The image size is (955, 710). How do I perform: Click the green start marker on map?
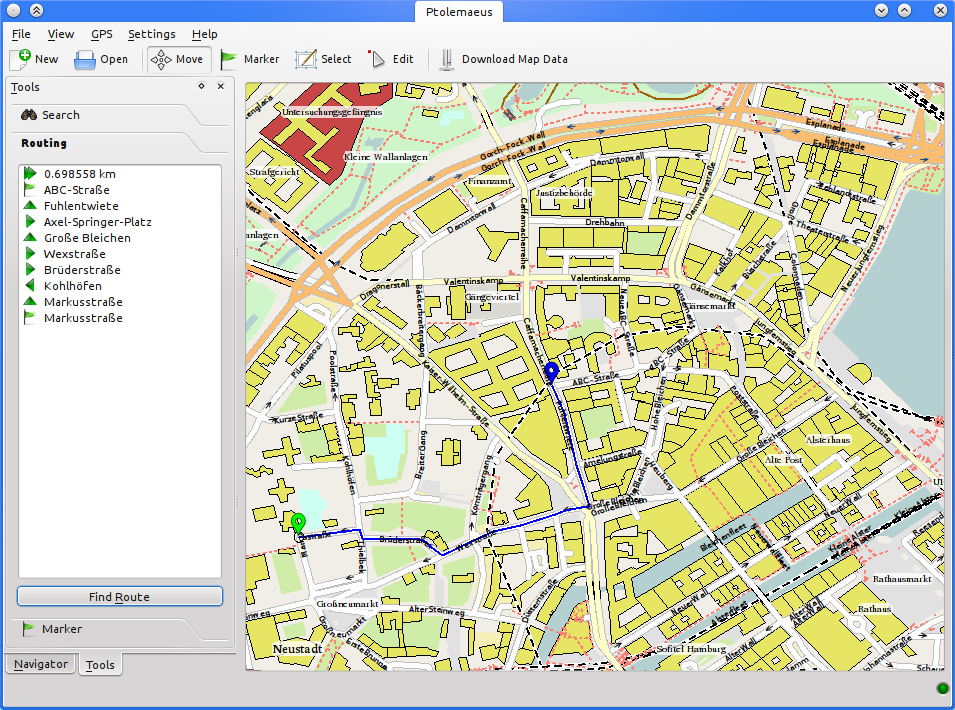(x=297, y=522)
